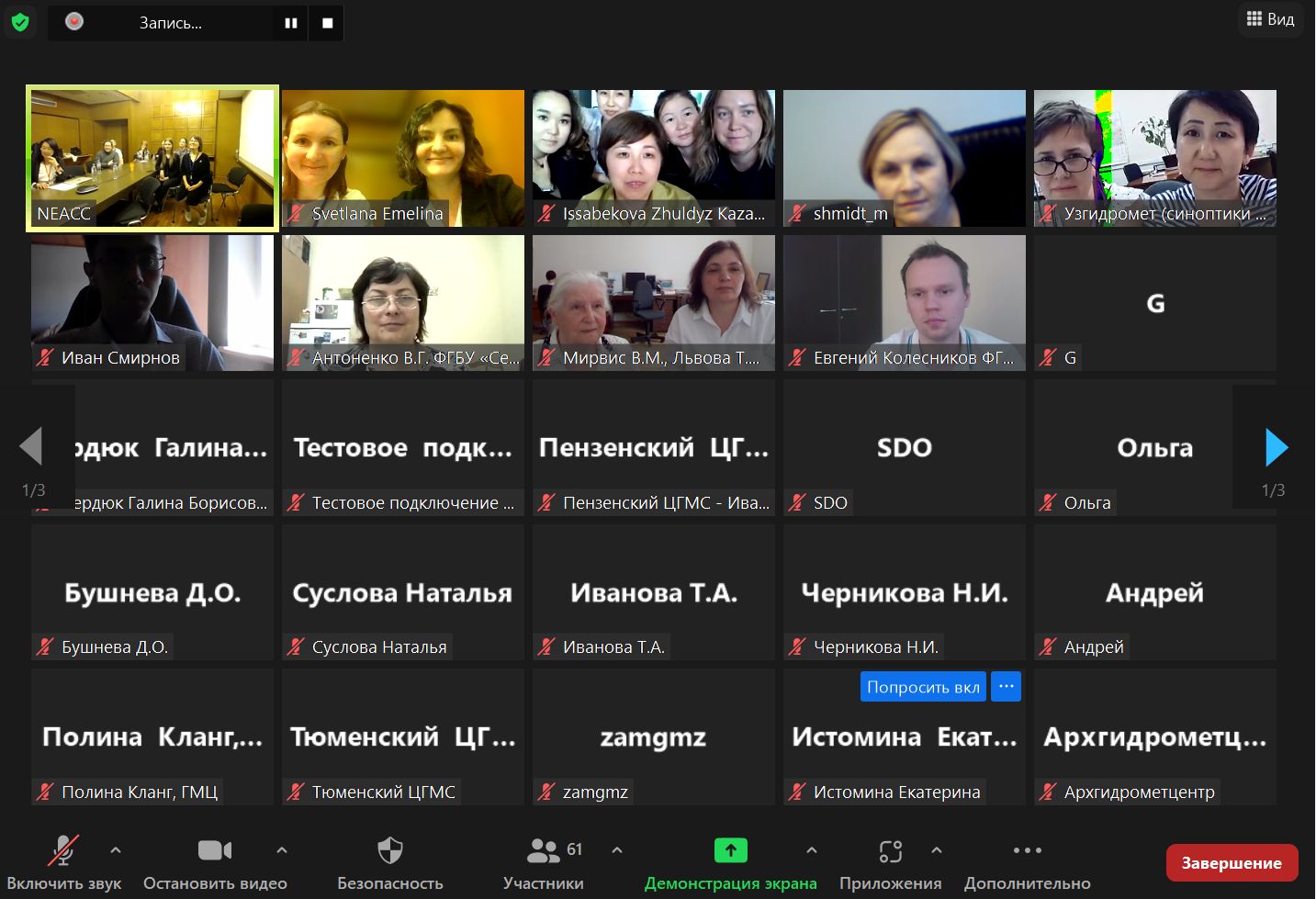
Task: Toggle camera with Остановить видео
Action: [215, 863]
